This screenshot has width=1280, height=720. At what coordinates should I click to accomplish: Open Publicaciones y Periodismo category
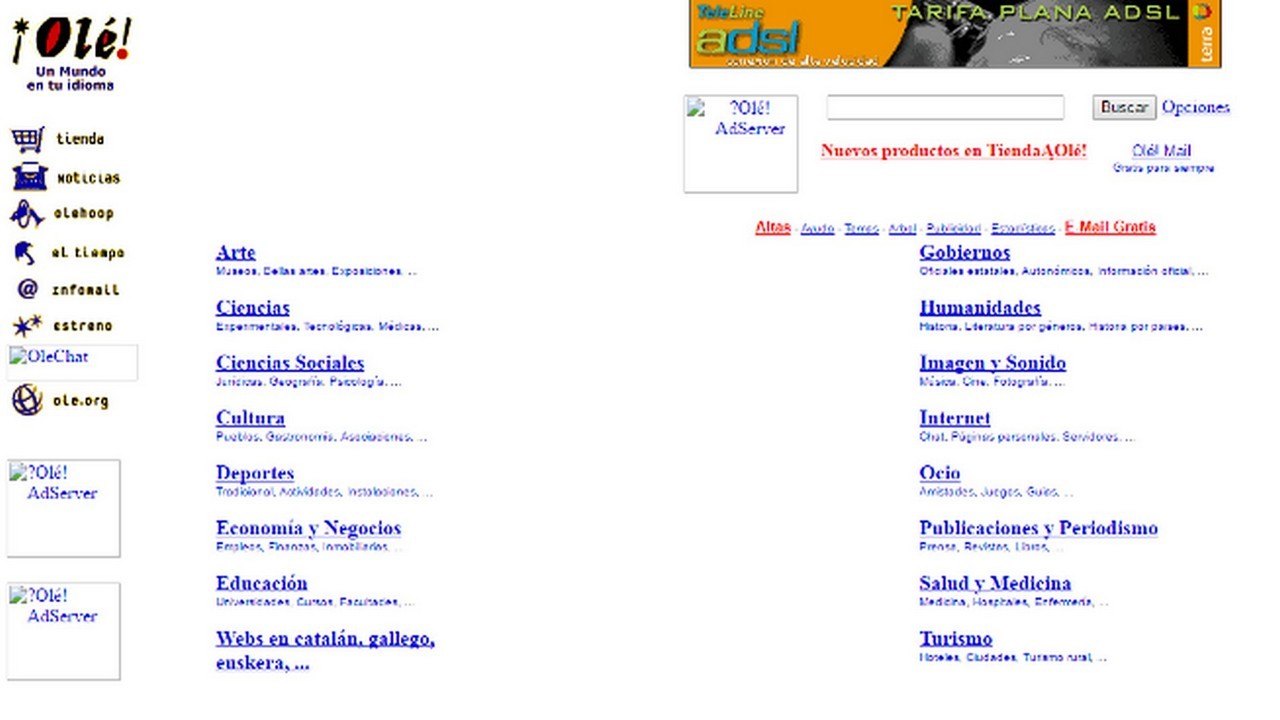coord(1039,527)
